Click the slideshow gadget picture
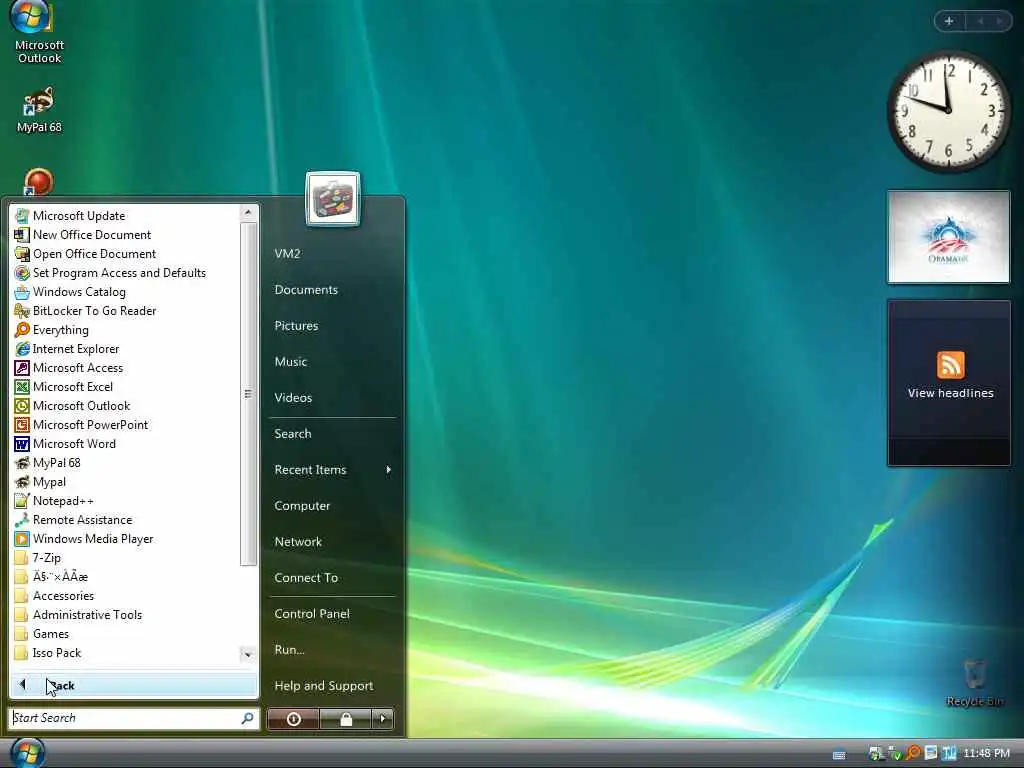1024x768 pixels. point(948,237)
